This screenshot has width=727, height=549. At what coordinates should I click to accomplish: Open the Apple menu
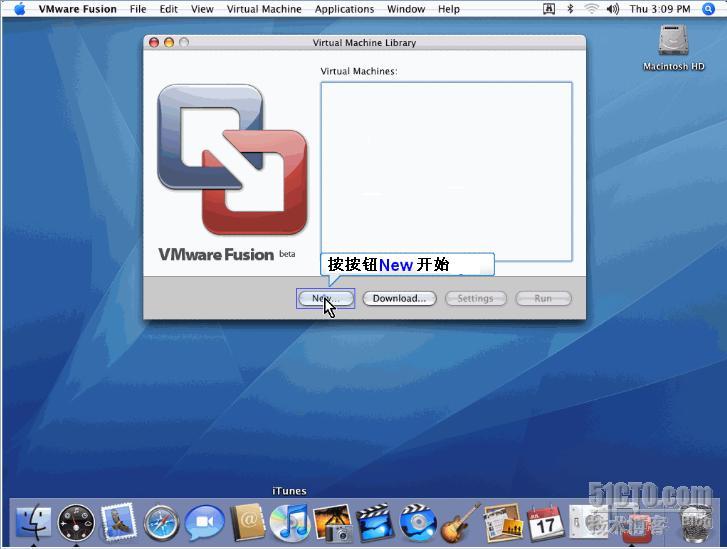tap(19, 9)
